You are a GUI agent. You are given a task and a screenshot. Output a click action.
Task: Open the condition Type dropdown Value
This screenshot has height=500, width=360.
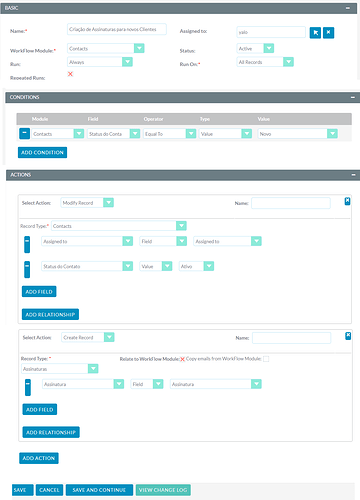tap(225, 134)
